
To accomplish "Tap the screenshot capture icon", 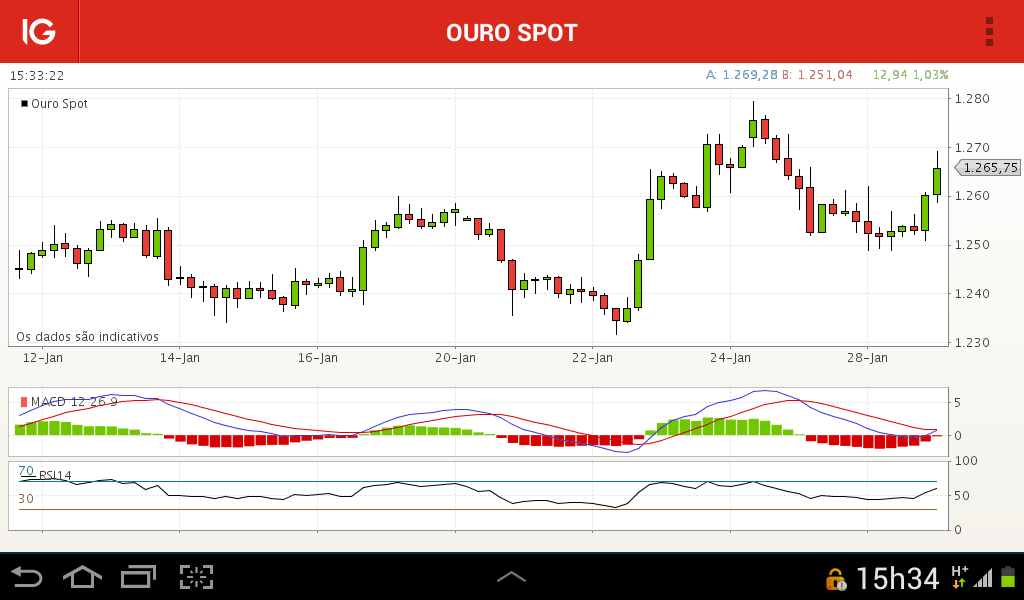I will pyautogui.click(x=197, y=577).
